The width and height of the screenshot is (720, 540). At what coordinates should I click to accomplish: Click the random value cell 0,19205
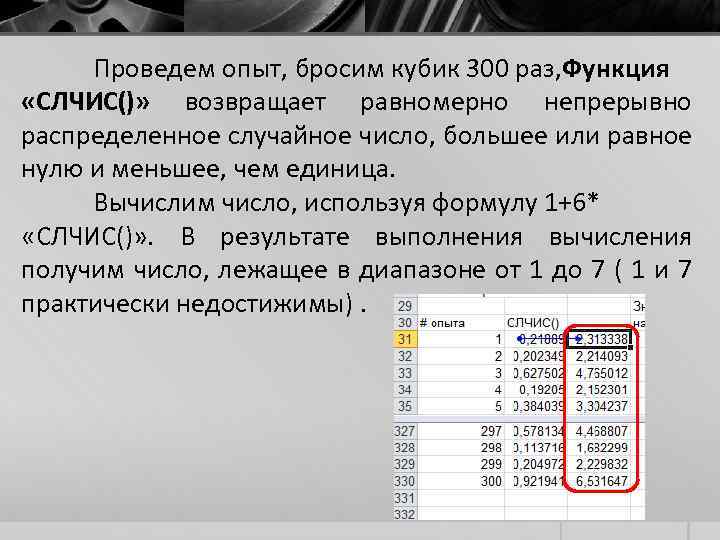click(x=536, y=389)
